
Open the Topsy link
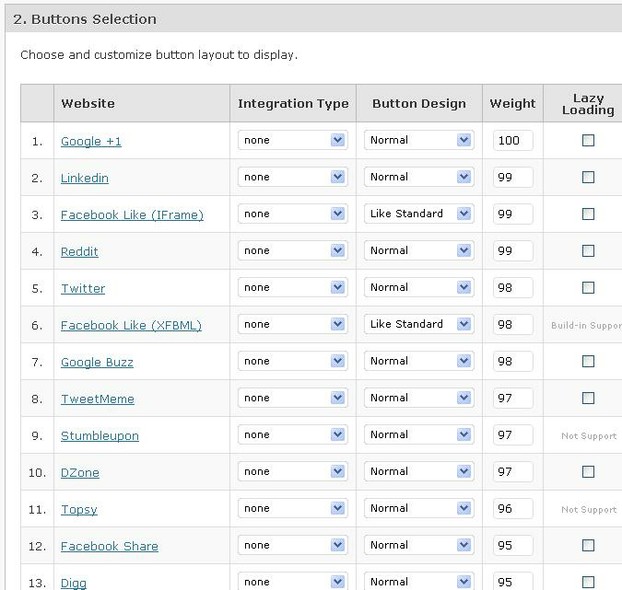point(79,510)
